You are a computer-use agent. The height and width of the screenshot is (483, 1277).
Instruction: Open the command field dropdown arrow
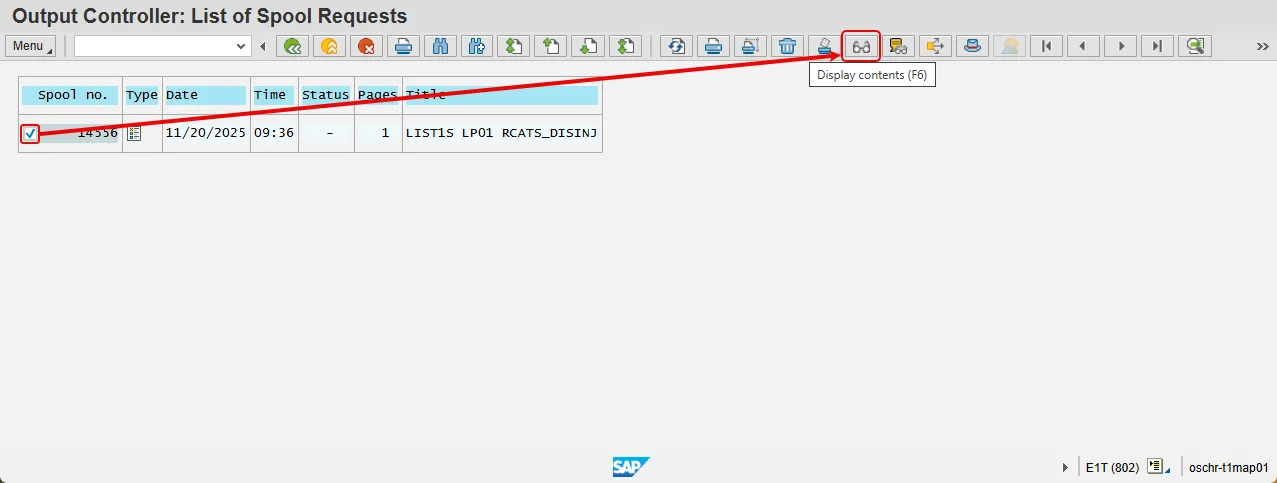pos(241,46)
